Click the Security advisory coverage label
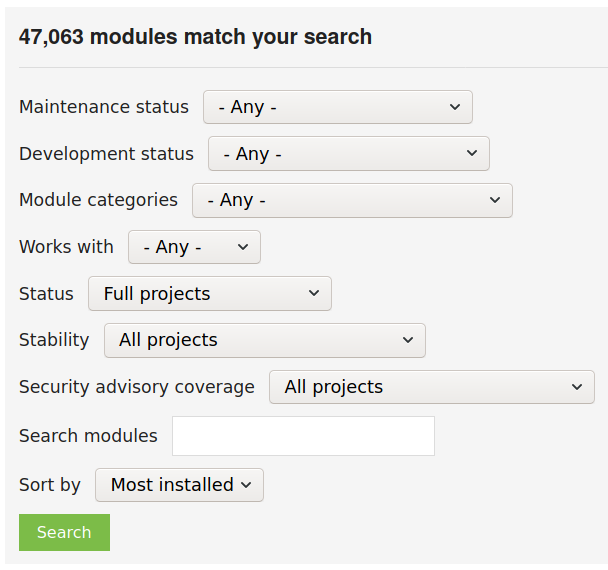Viewport: 608px width, 570px height. click(x=137, y=387)
